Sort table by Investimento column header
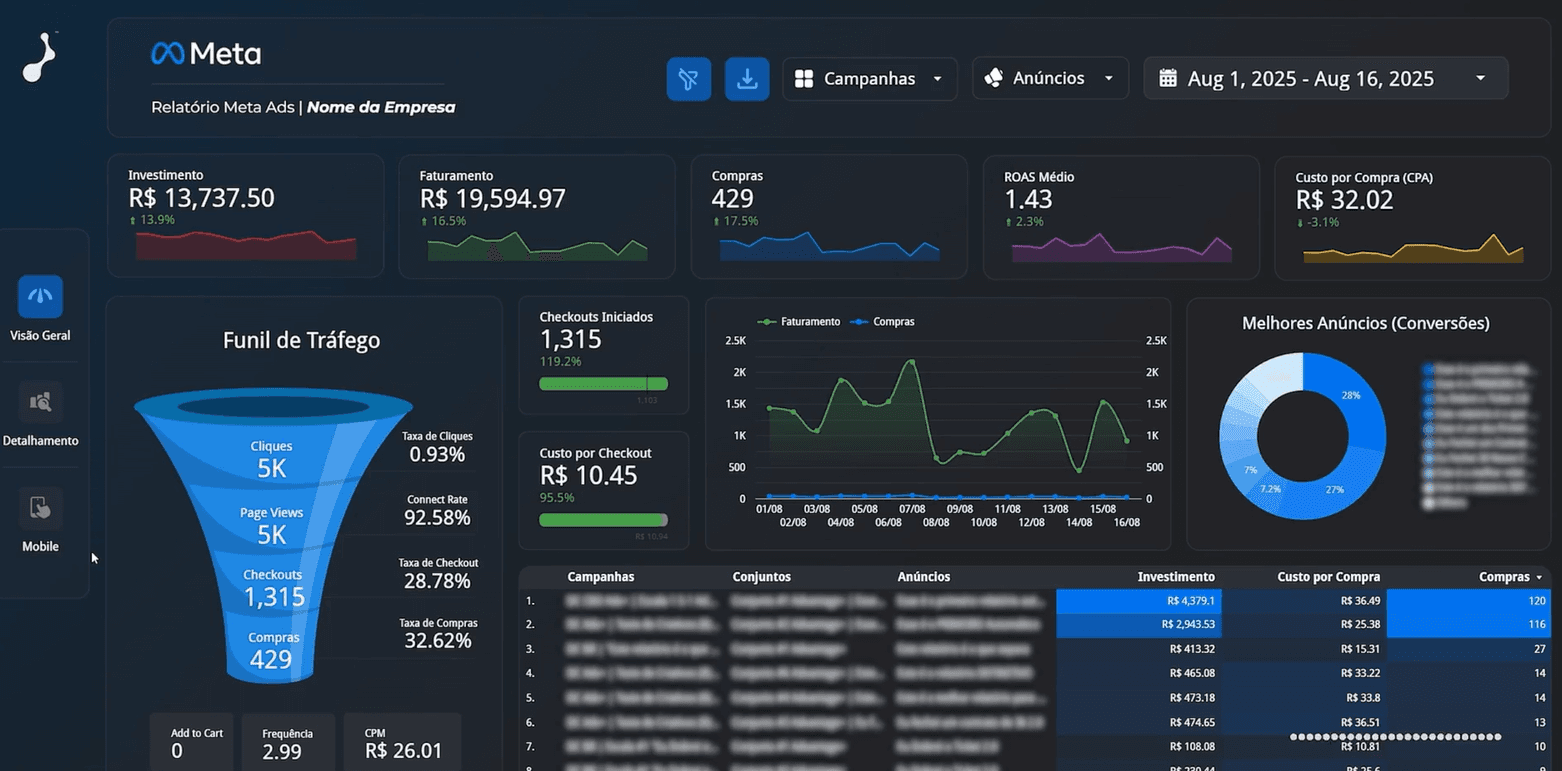This screenshot has width=1562, height=771. click(1175, 577)
